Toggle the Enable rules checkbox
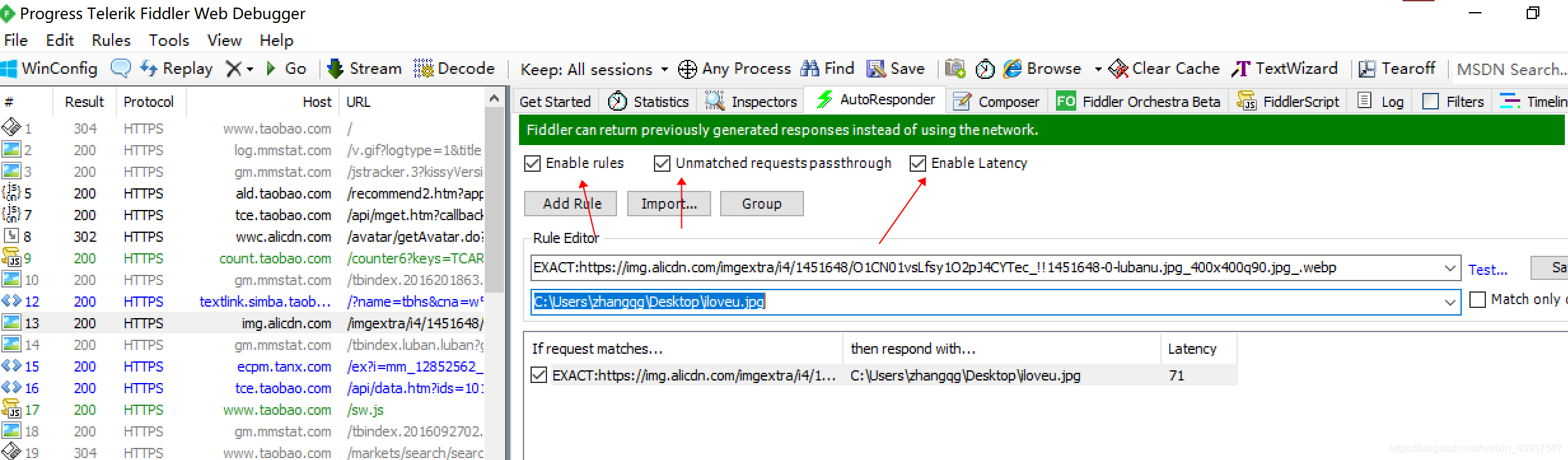 pos(532,164)
